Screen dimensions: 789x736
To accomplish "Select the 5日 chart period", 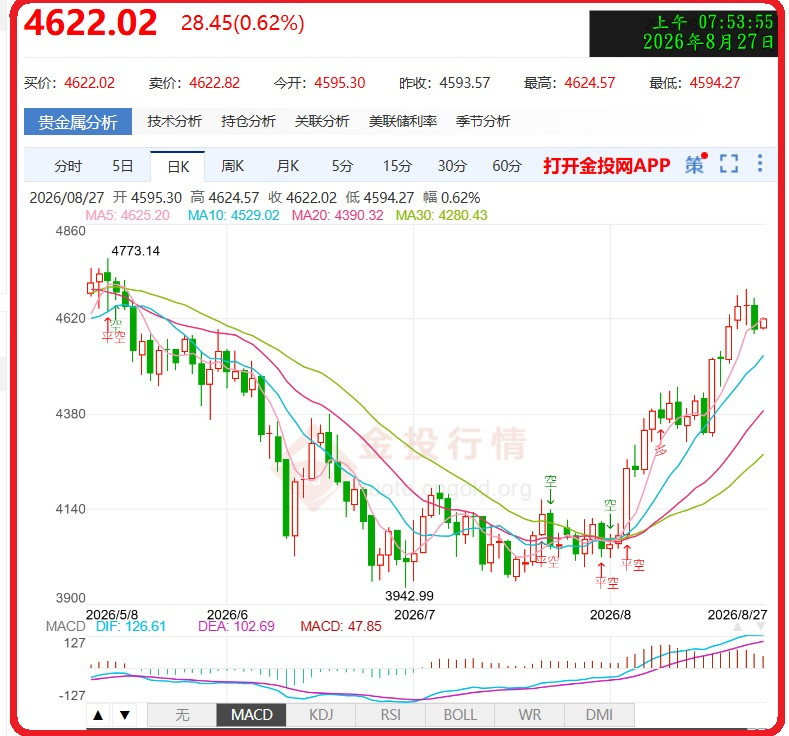I will [122, 166].
